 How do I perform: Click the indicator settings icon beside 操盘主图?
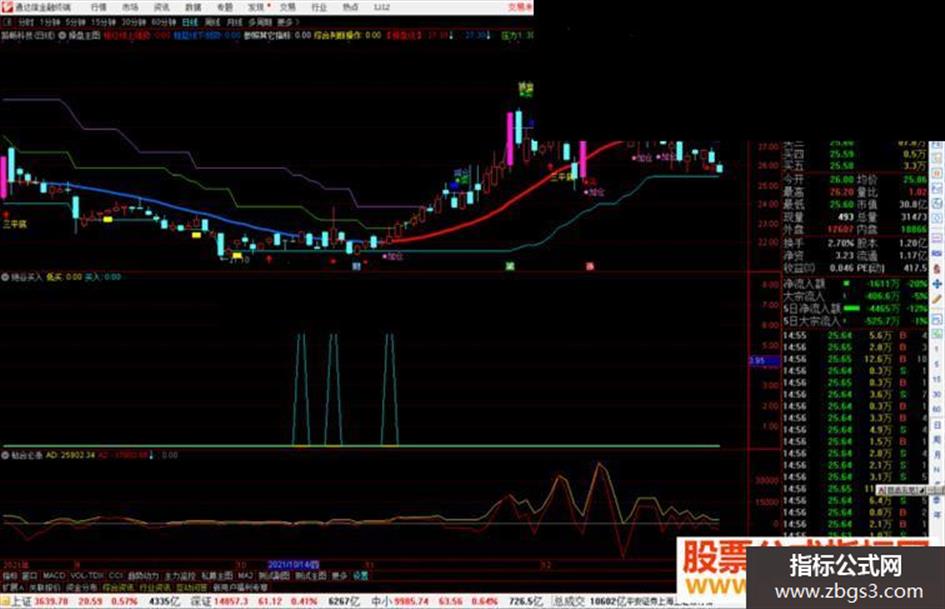[63, 36]
